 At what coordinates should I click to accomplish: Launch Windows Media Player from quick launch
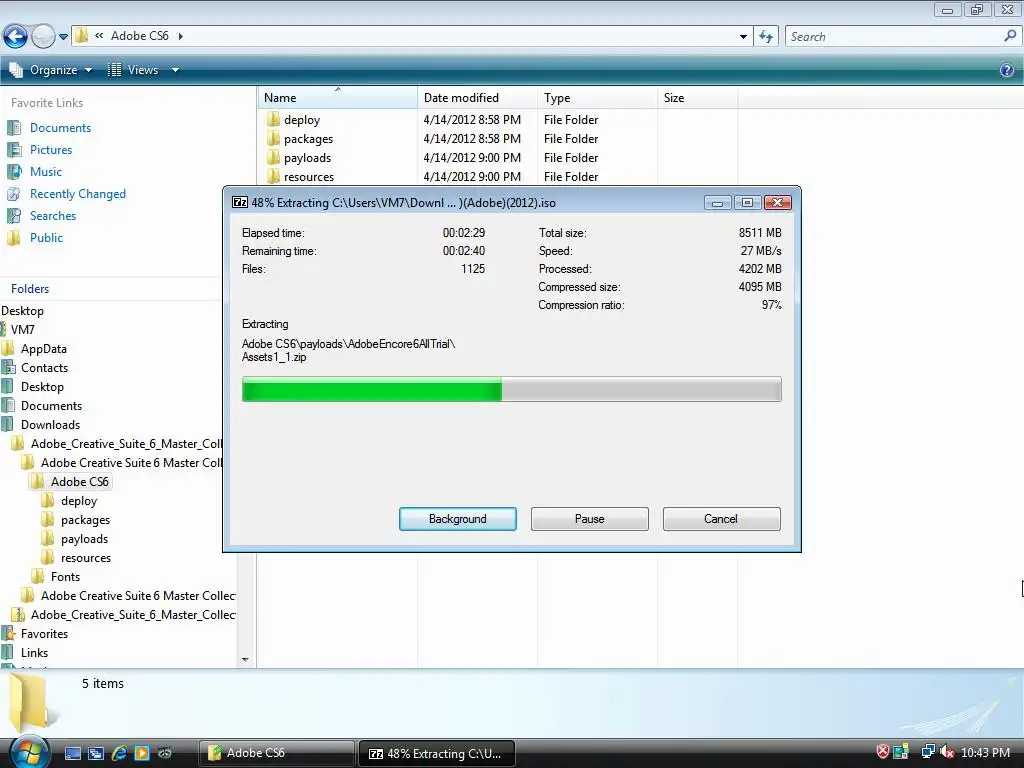[142, 753]
